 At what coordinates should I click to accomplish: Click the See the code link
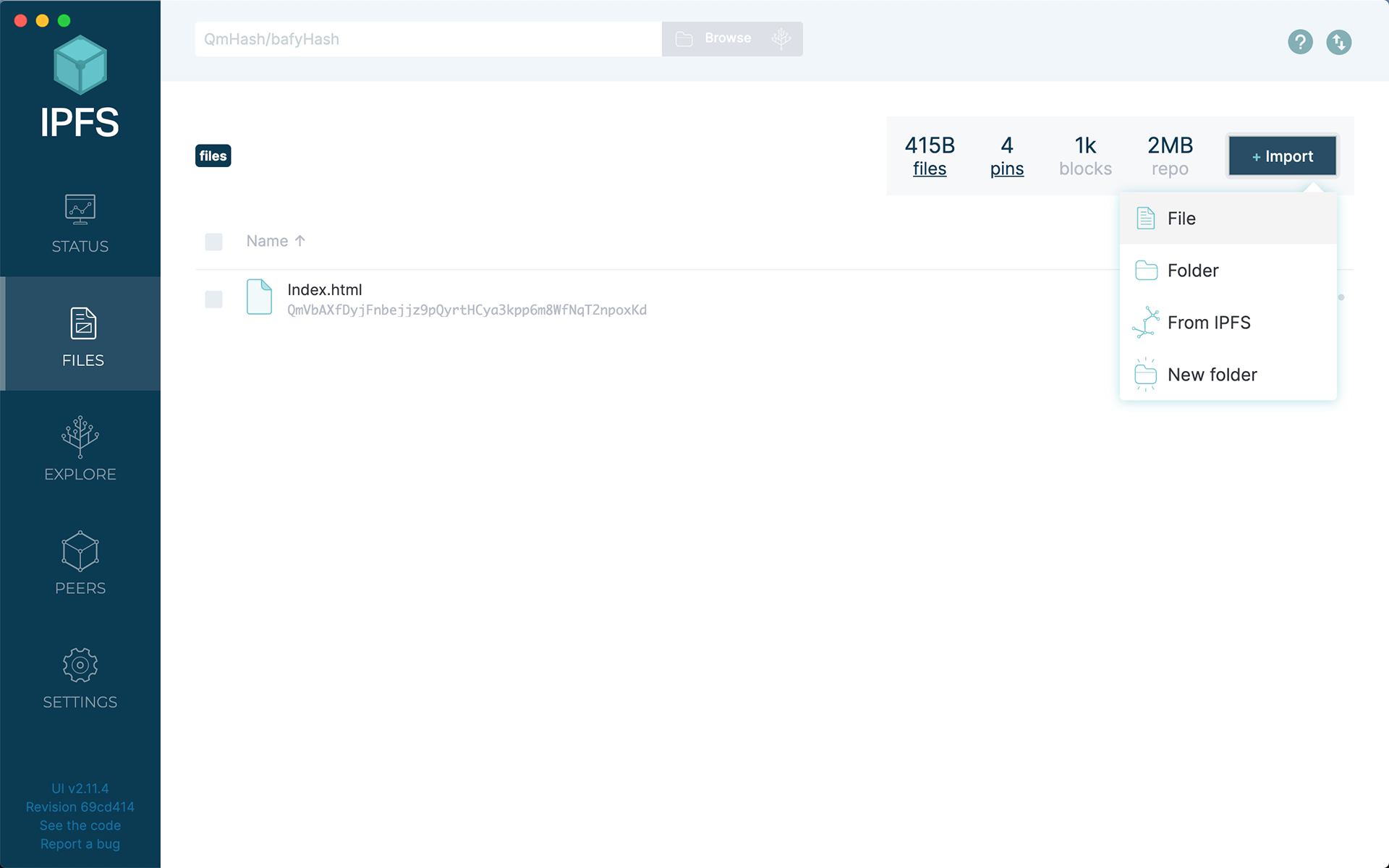(80, 825)
